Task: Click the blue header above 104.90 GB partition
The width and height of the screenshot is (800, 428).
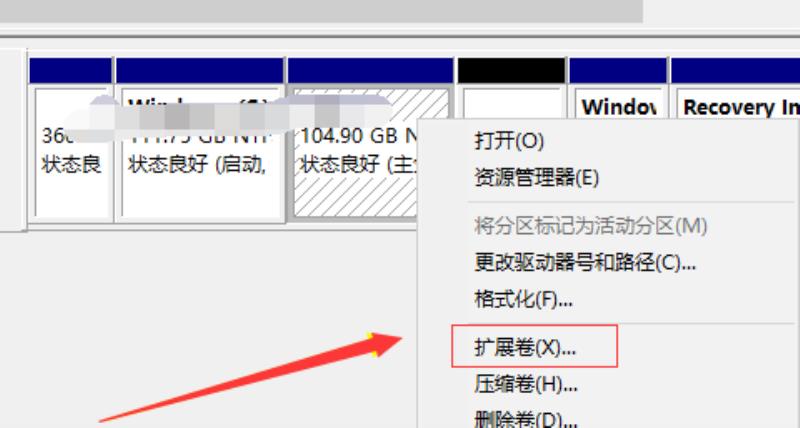Action: (x=370, y=70)
